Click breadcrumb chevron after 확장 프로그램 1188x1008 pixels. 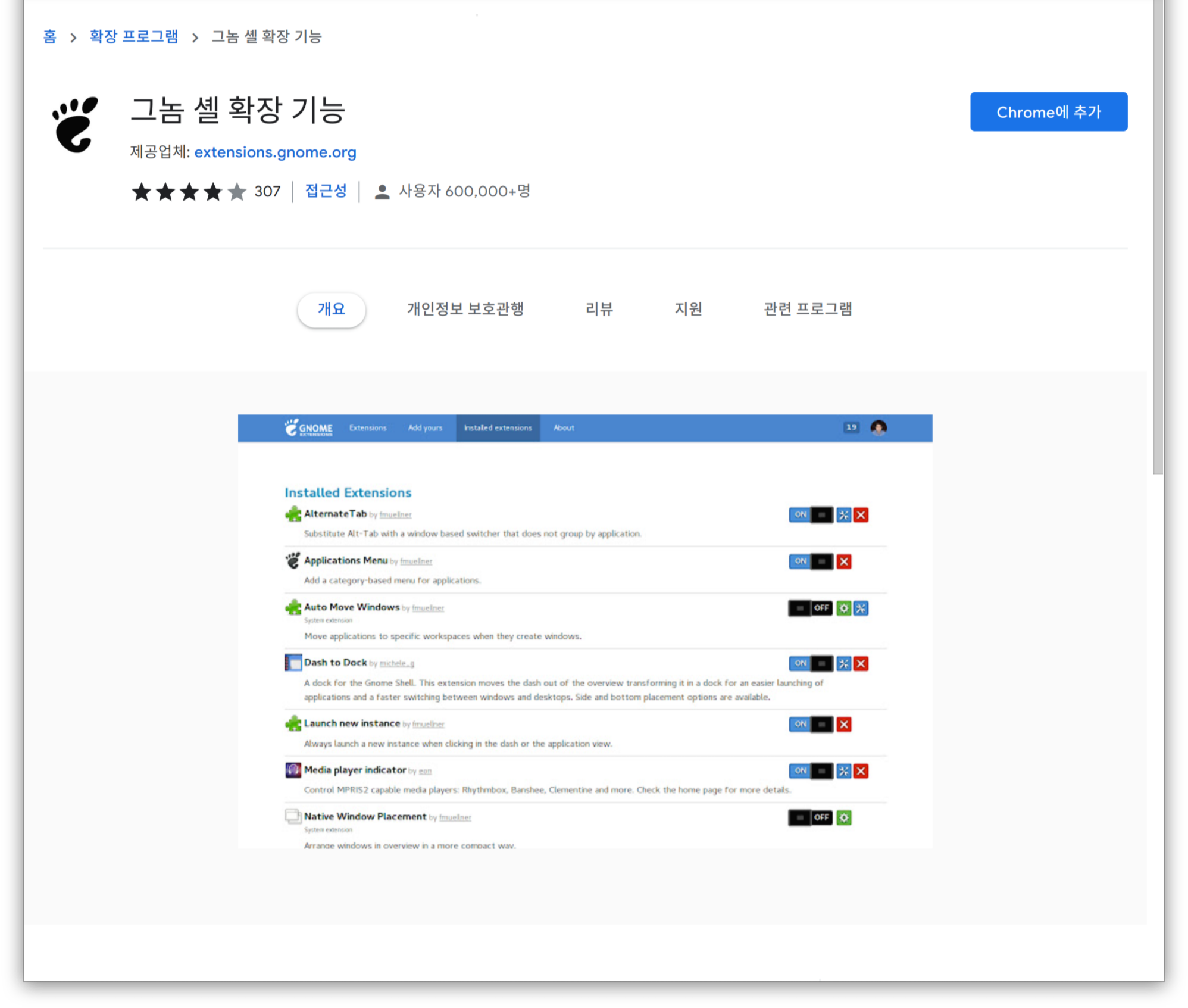[x=195, y=38]
